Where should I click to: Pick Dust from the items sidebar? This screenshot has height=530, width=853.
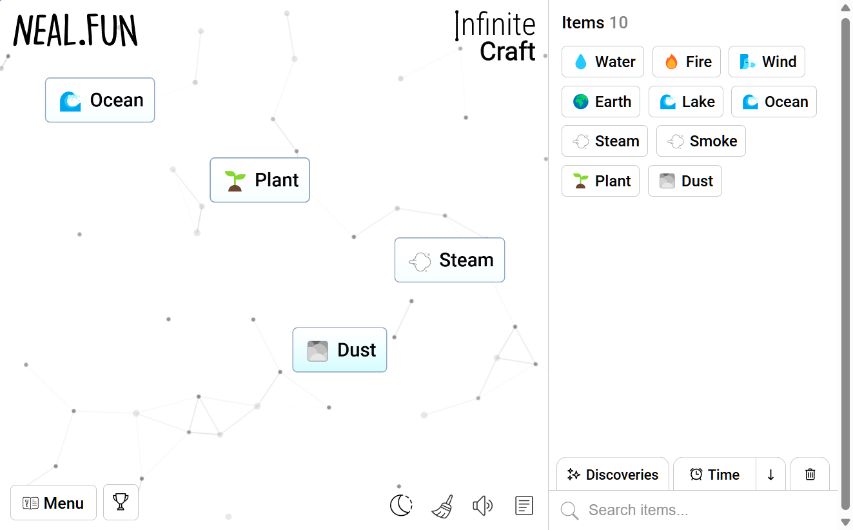tap(685, 181)
